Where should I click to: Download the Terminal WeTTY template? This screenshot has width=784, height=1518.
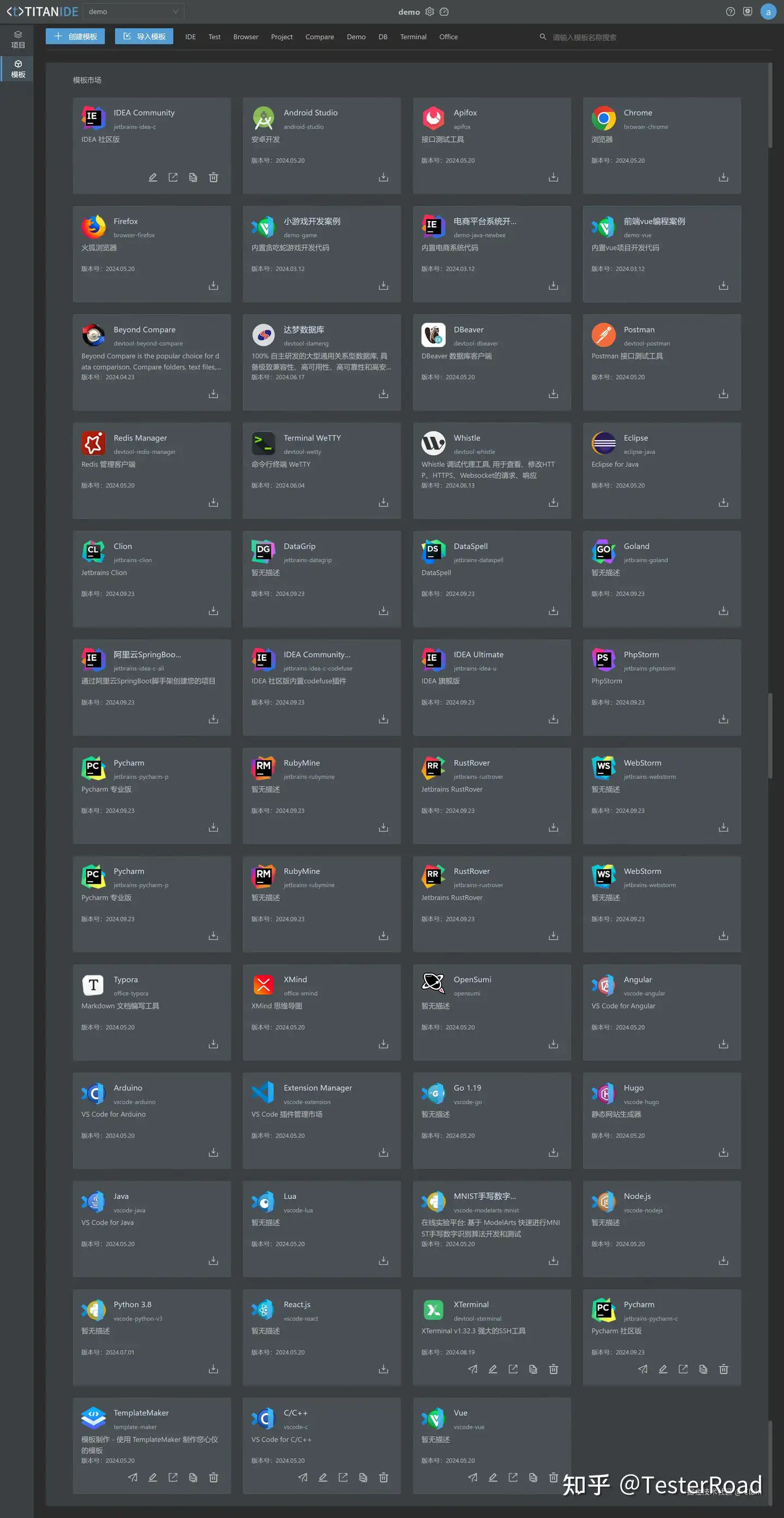383,503
